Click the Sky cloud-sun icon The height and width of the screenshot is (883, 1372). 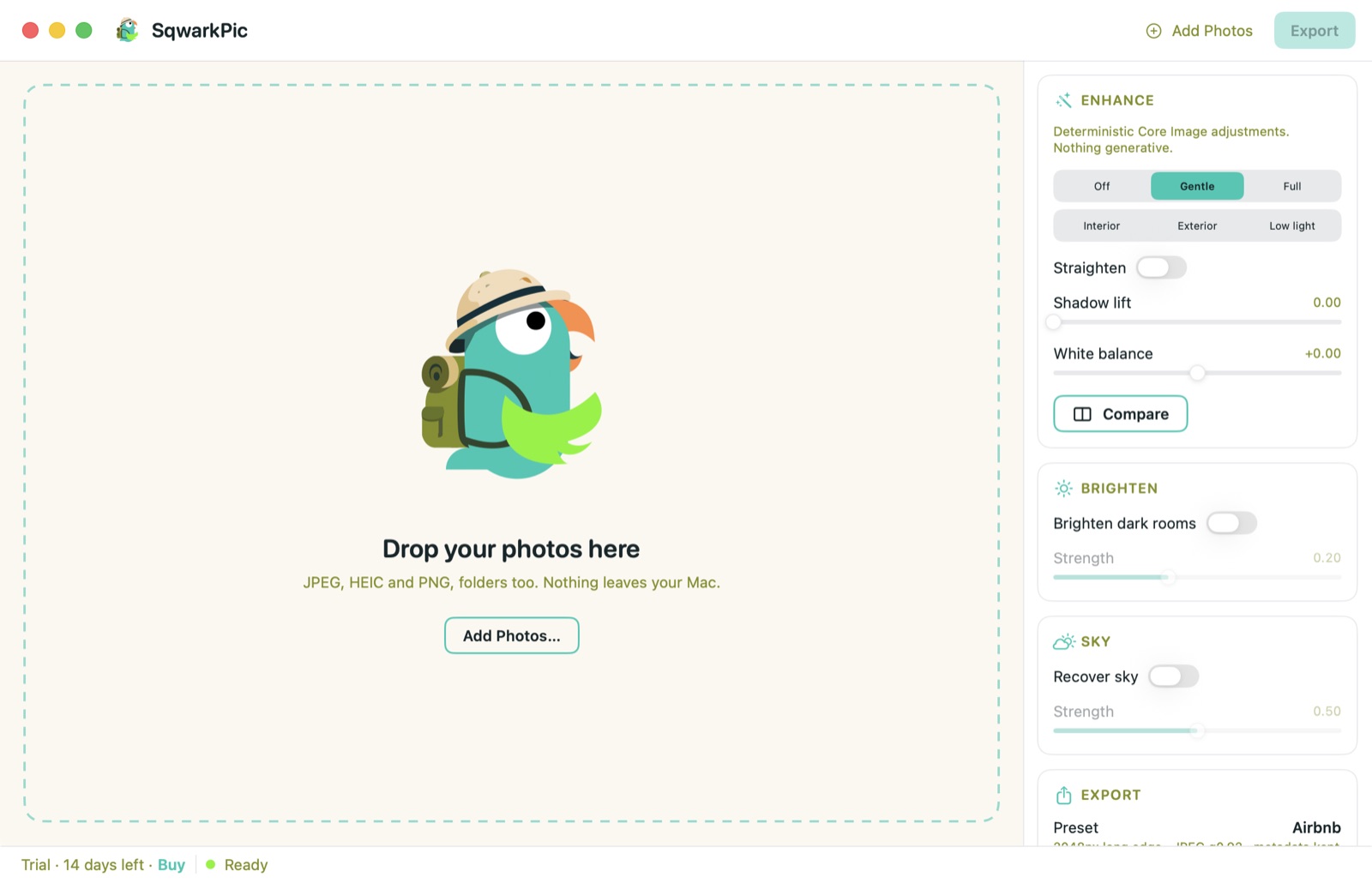click(x=1063, y=641)
